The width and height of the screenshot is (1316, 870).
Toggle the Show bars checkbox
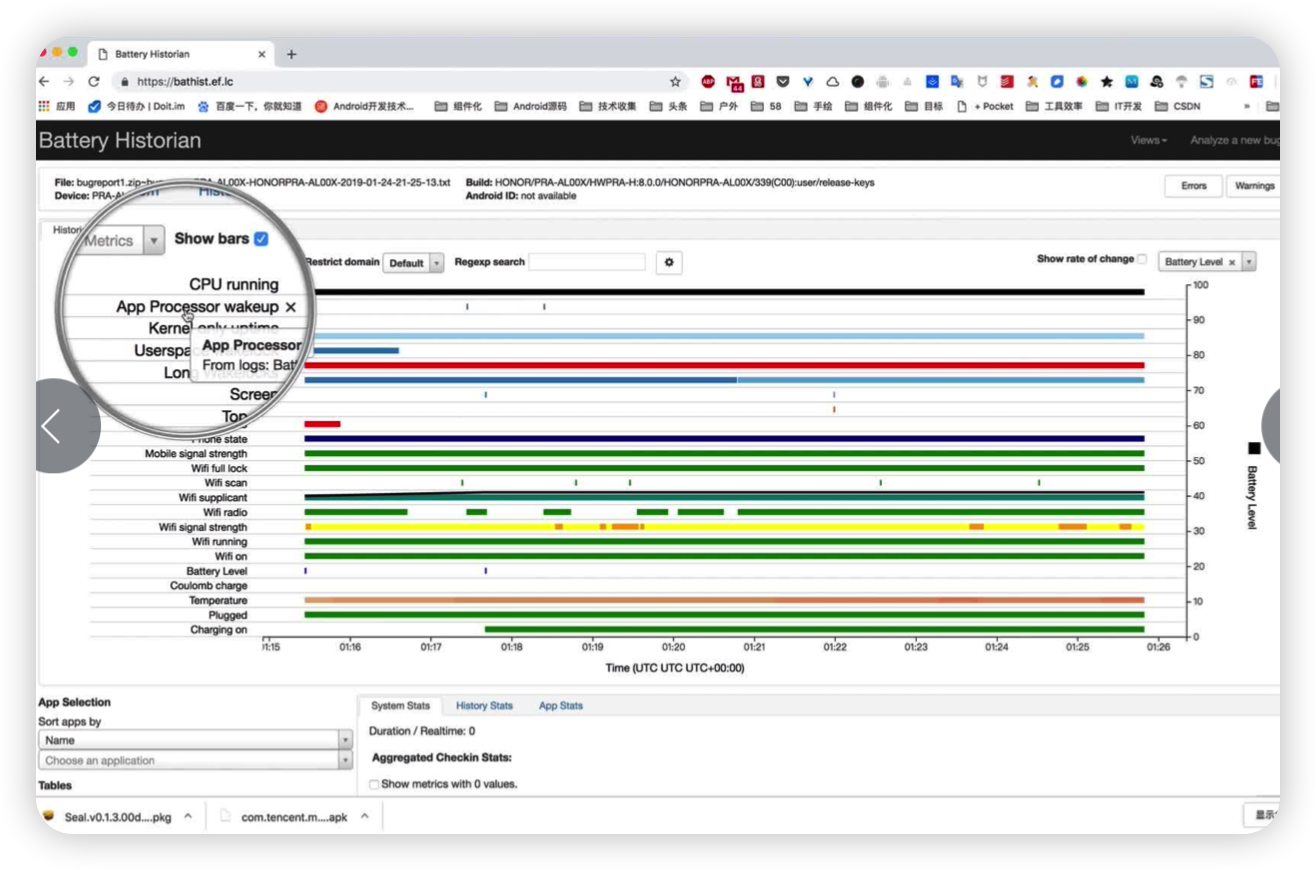pos(261,239)
